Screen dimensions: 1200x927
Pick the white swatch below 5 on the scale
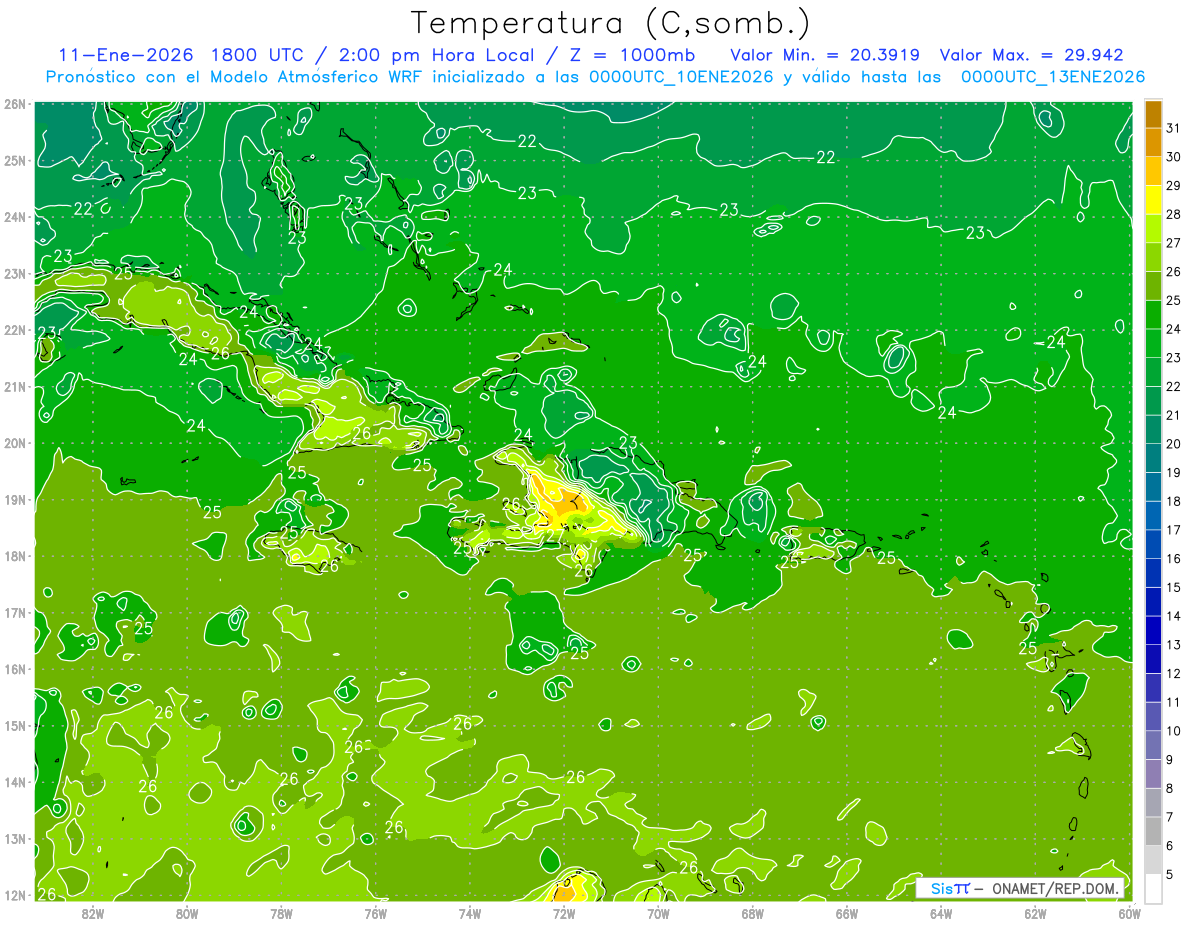1153,888
